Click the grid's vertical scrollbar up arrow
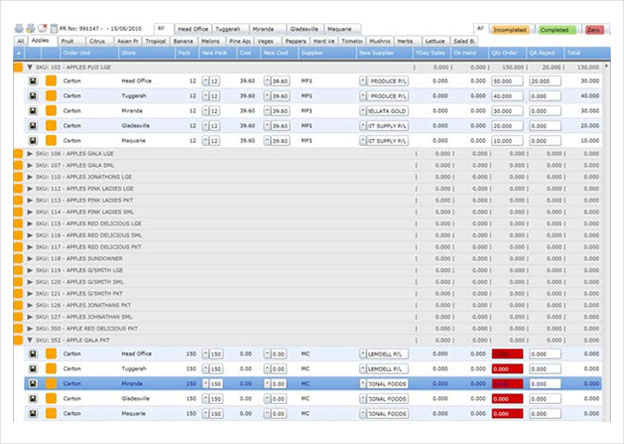 tap(606, 66)
